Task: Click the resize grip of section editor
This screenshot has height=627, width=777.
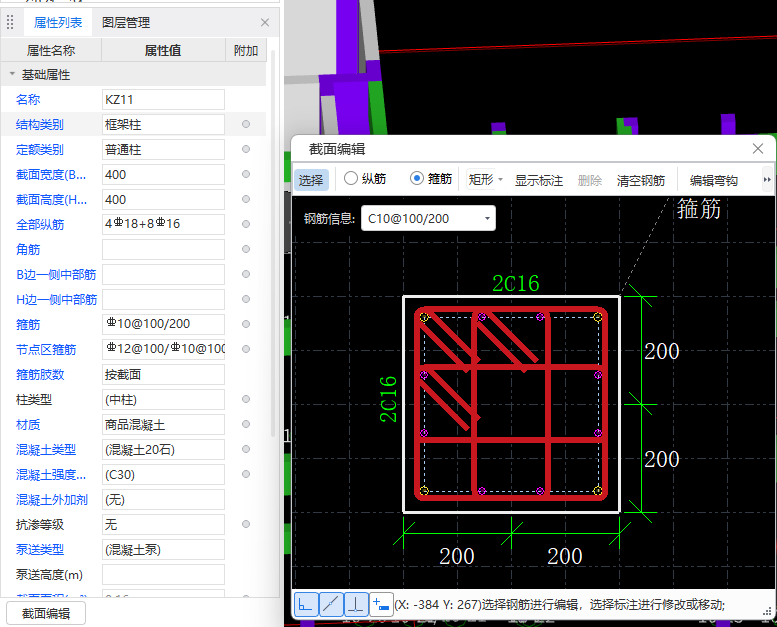Action: click(x=767, y=611)
